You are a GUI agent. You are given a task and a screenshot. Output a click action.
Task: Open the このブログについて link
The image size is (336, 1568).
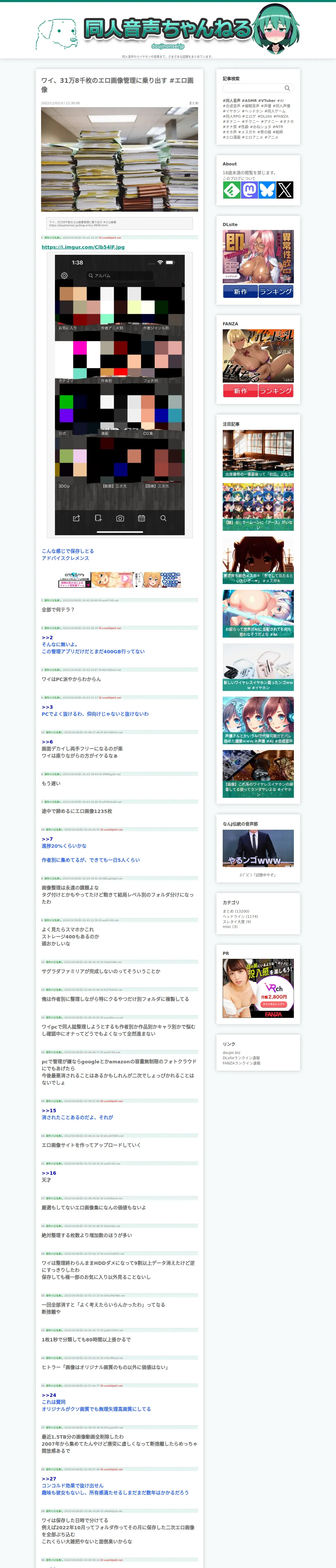[239, 178]
